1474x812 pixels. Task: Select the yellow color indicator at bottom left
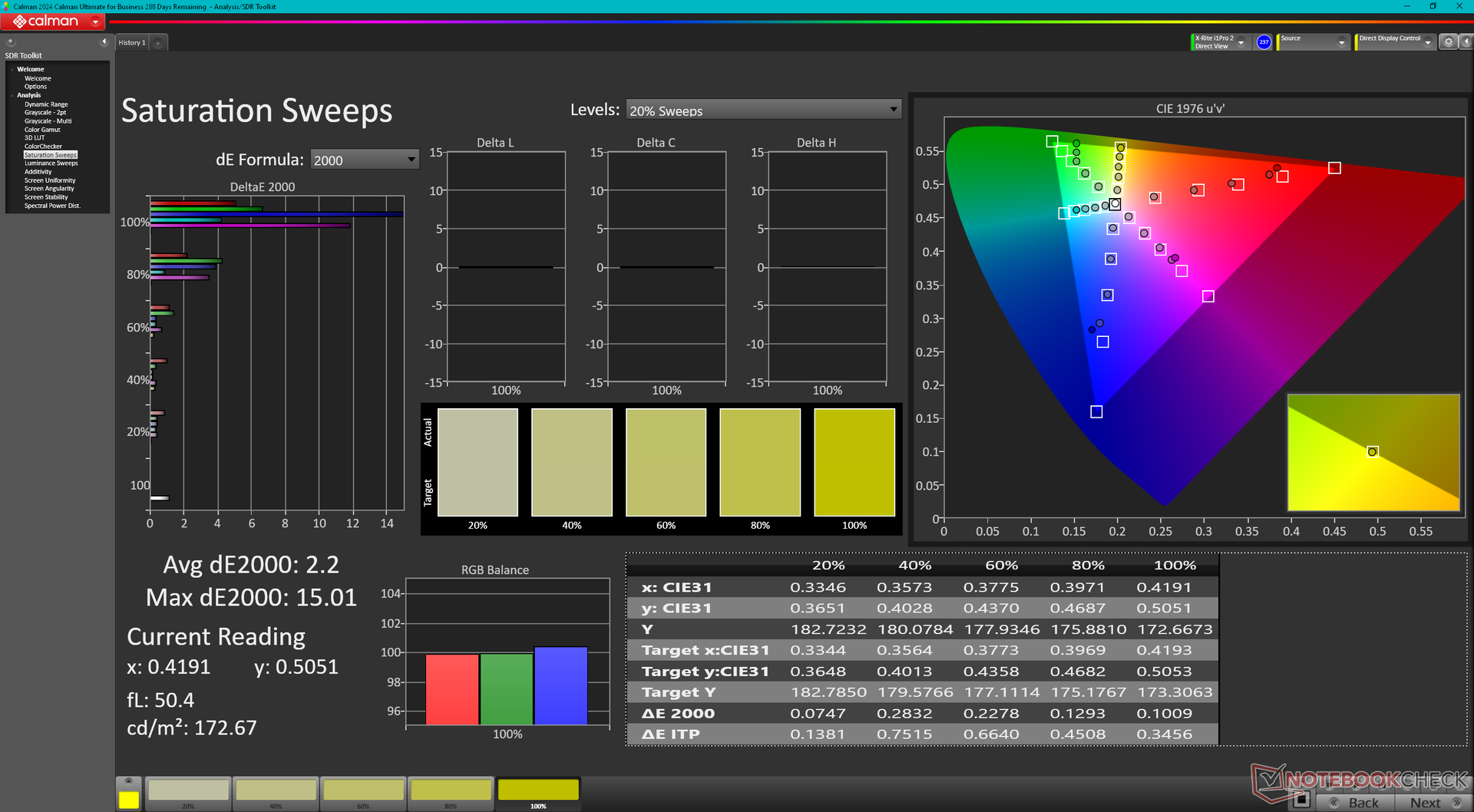(x=129, y=799)
